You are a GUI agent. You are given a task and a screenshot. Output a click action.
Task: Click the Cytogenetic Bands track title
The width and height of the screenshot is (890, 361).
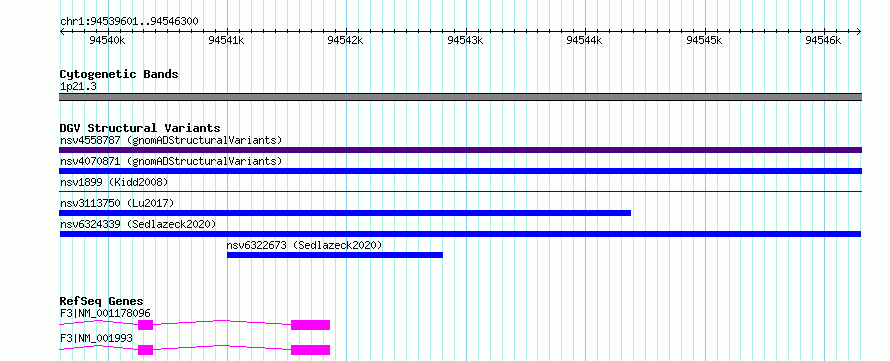[119, 74]
